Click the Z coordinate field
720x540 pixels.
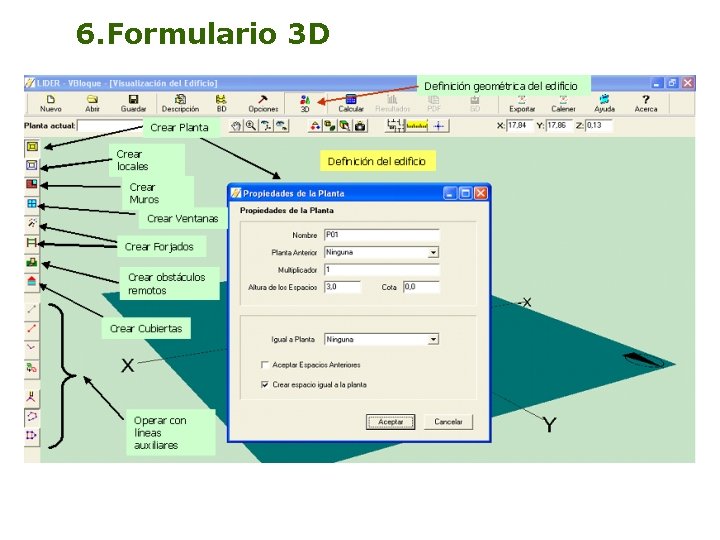coord(599,125)
